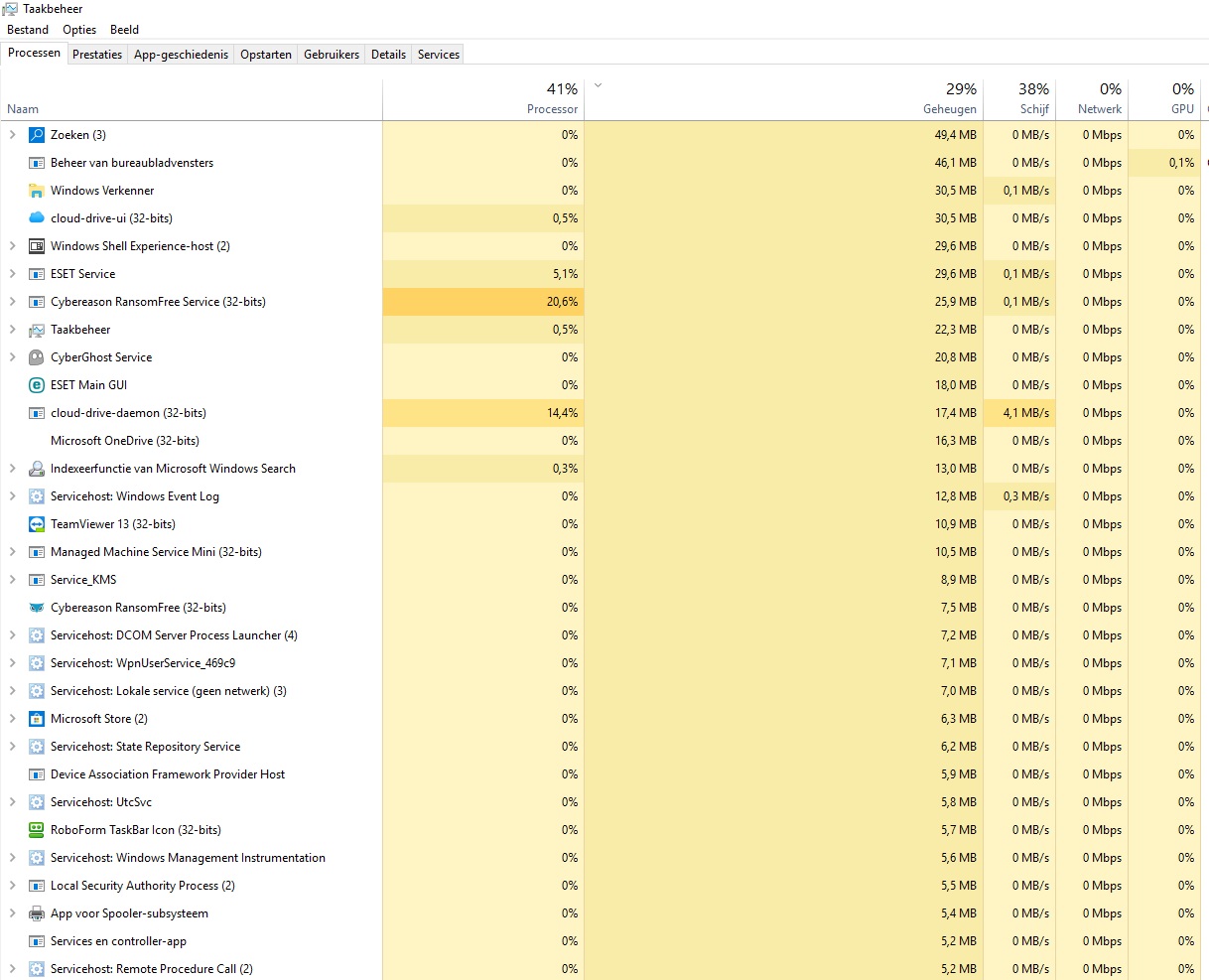Select the Windows Verkenner folder icon

point(37,191)
